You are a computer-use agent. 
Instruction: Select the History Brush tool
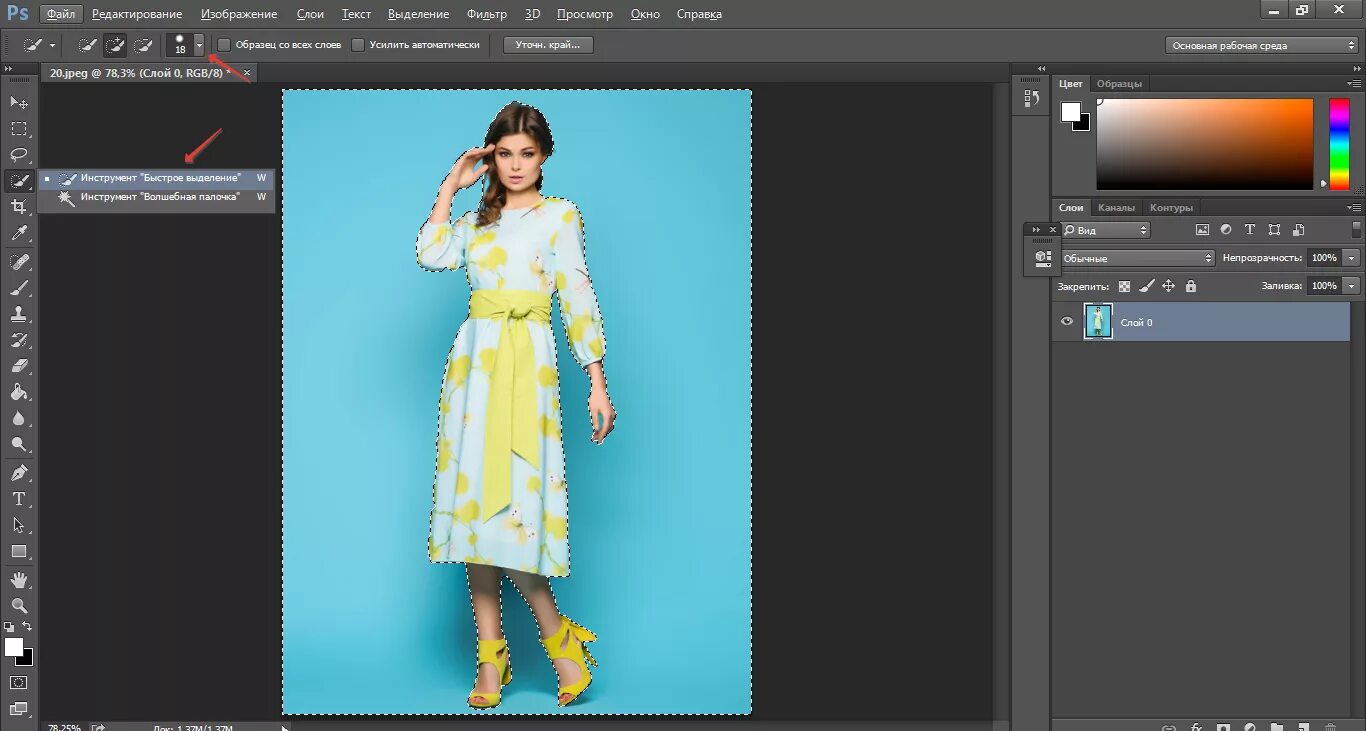point(18,339)
